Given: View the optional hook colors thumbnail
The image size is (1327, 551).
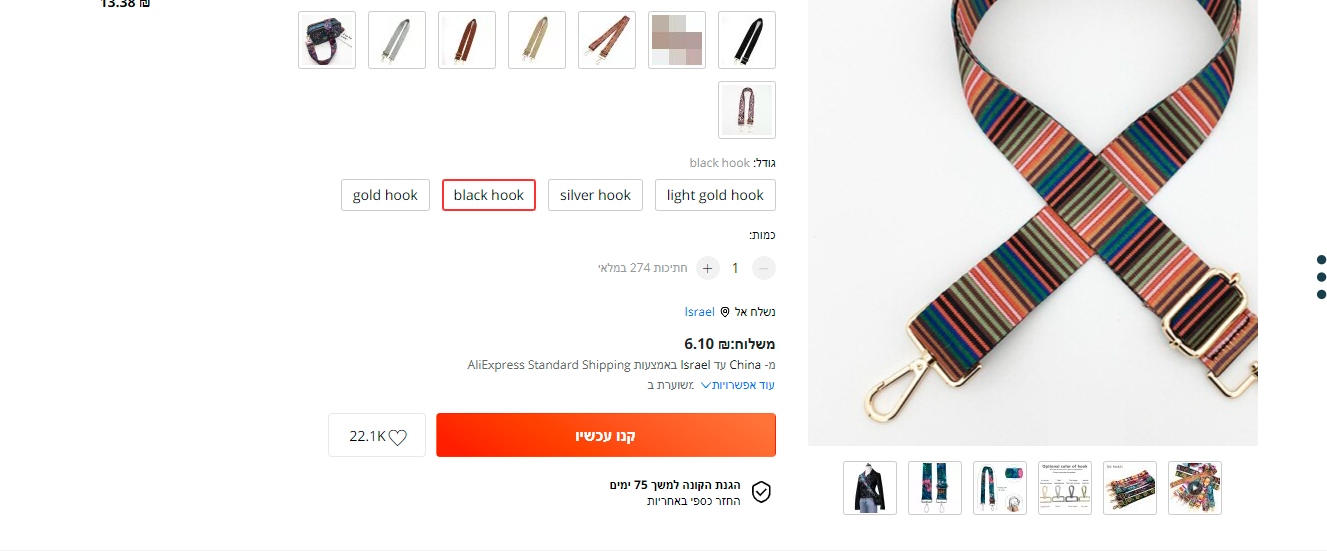Looking at the screenshot, I should pyautogui.click(x=1065, y=488).
